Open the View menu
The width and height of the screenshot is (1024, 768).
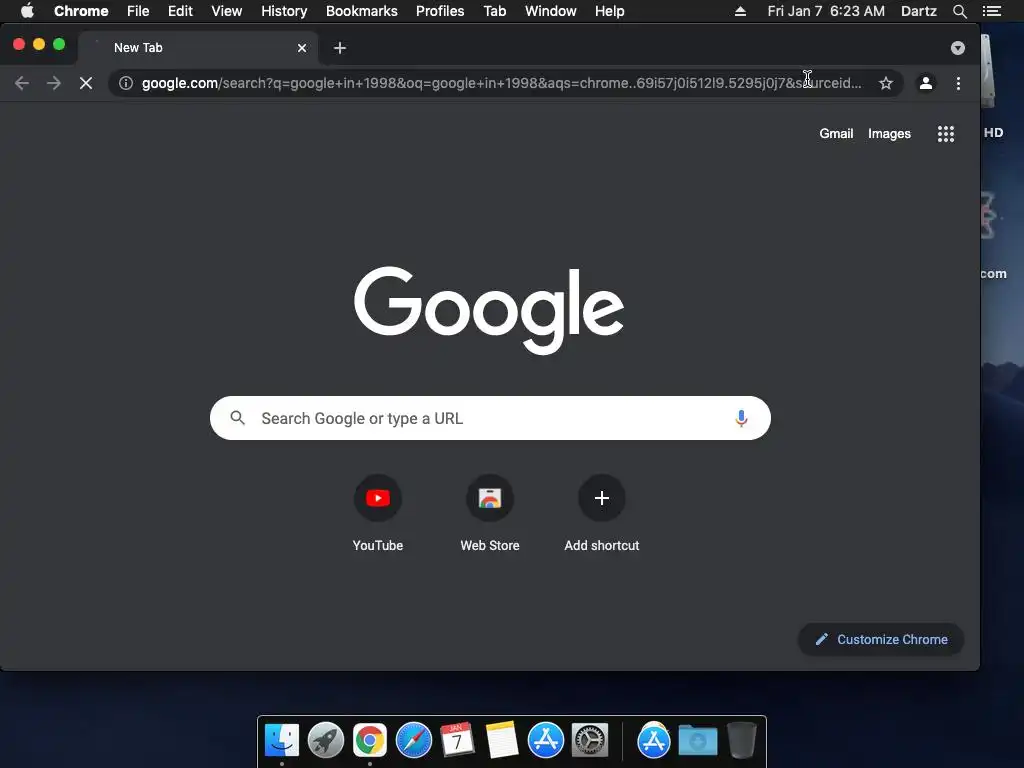click(x=227, y=11)
